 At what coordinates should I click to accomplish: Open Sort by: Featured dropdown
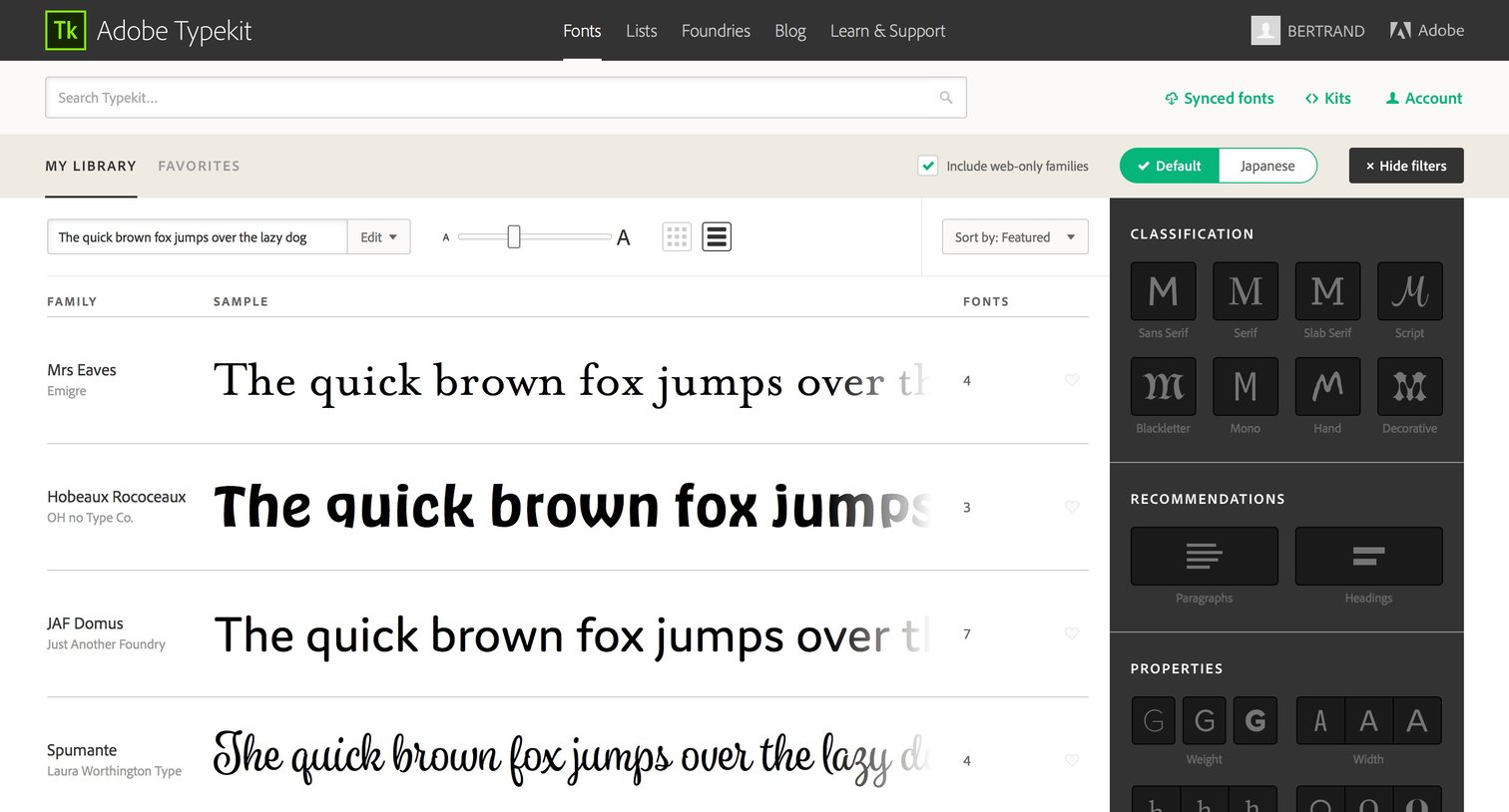pos(1015,237)
